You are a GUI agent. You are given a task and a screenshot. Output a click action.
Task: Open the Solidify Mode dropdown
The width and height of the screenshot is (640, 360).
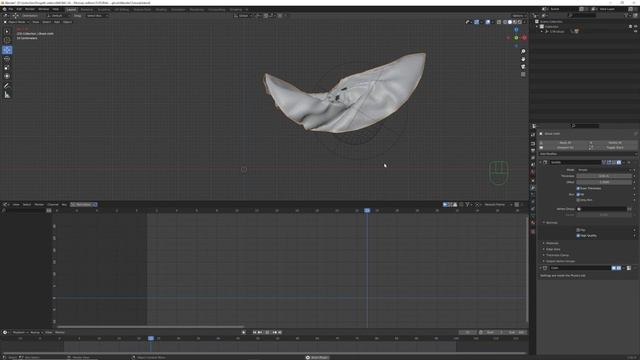[x=604, y=170]
